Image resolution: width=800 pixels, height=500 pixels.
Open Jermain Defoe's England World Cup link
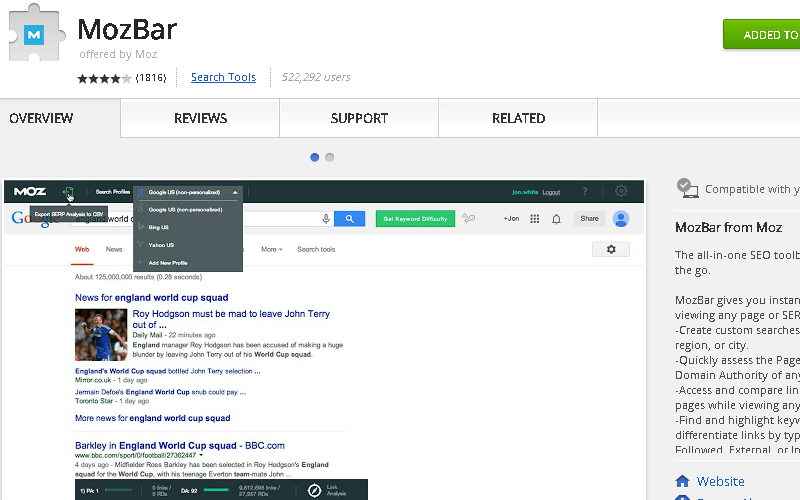[x=161, y=392]
